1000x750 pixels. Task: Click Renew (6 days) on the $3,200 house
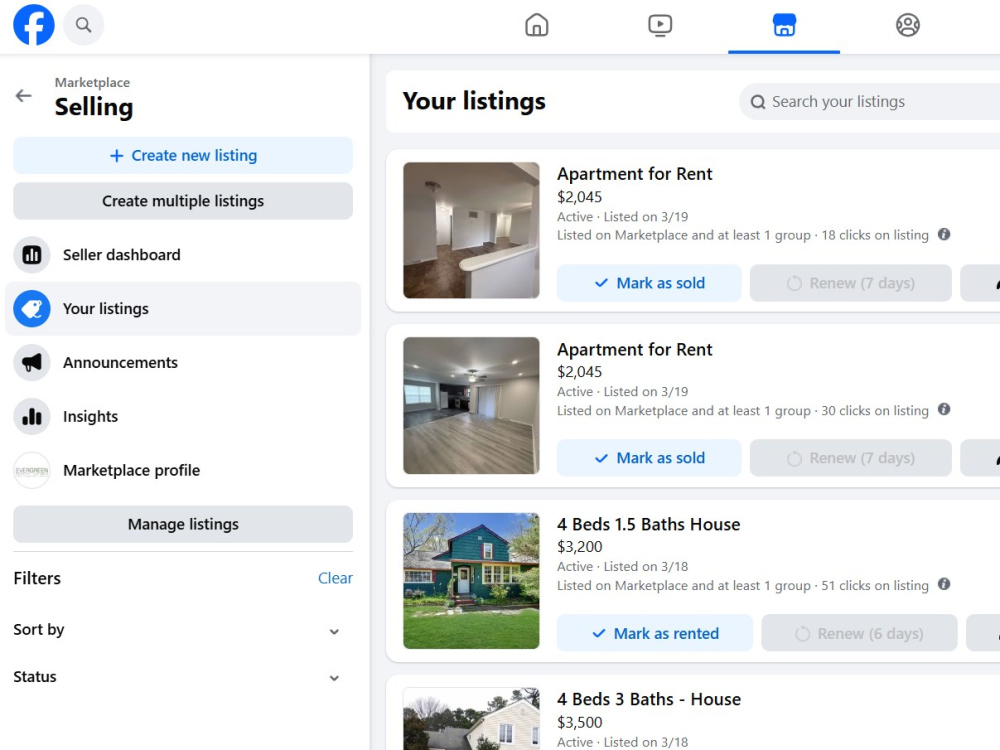pyautogui.click(x=860, y=633)
